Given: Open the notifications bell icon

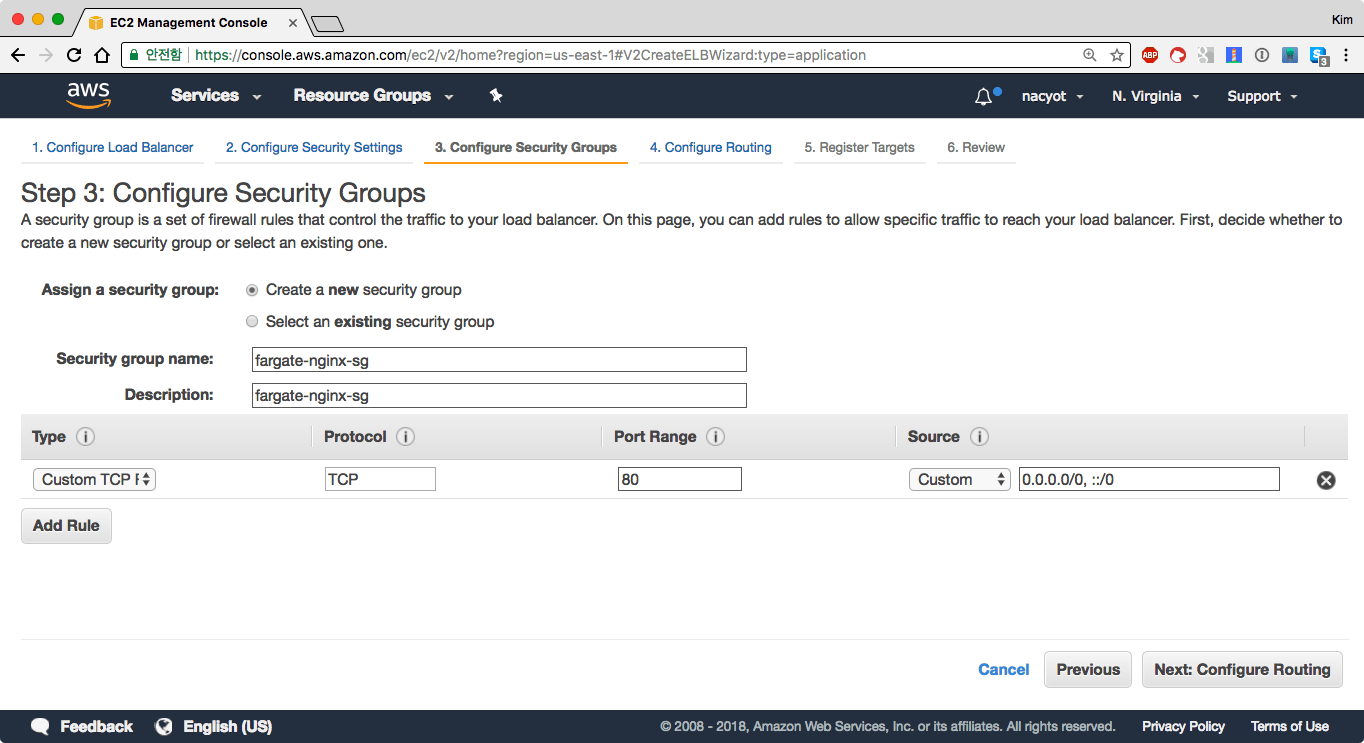Looking at the screenshot, I should [984, 96].
